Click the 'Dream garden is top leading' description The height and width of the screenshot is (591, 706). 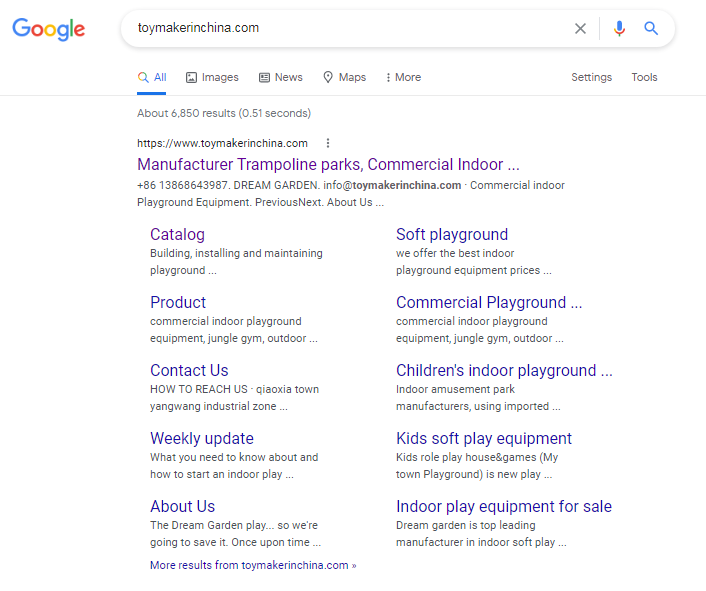466,525
